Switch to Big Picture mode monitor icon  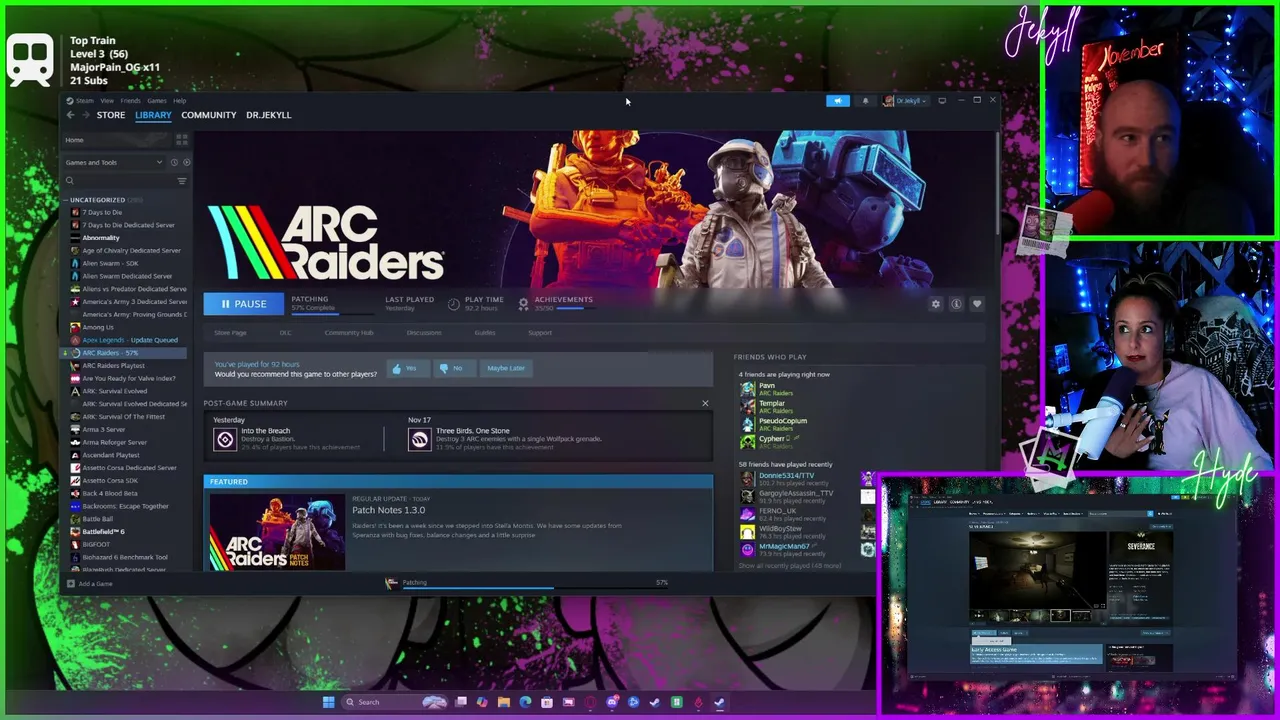tap(941, 101)
